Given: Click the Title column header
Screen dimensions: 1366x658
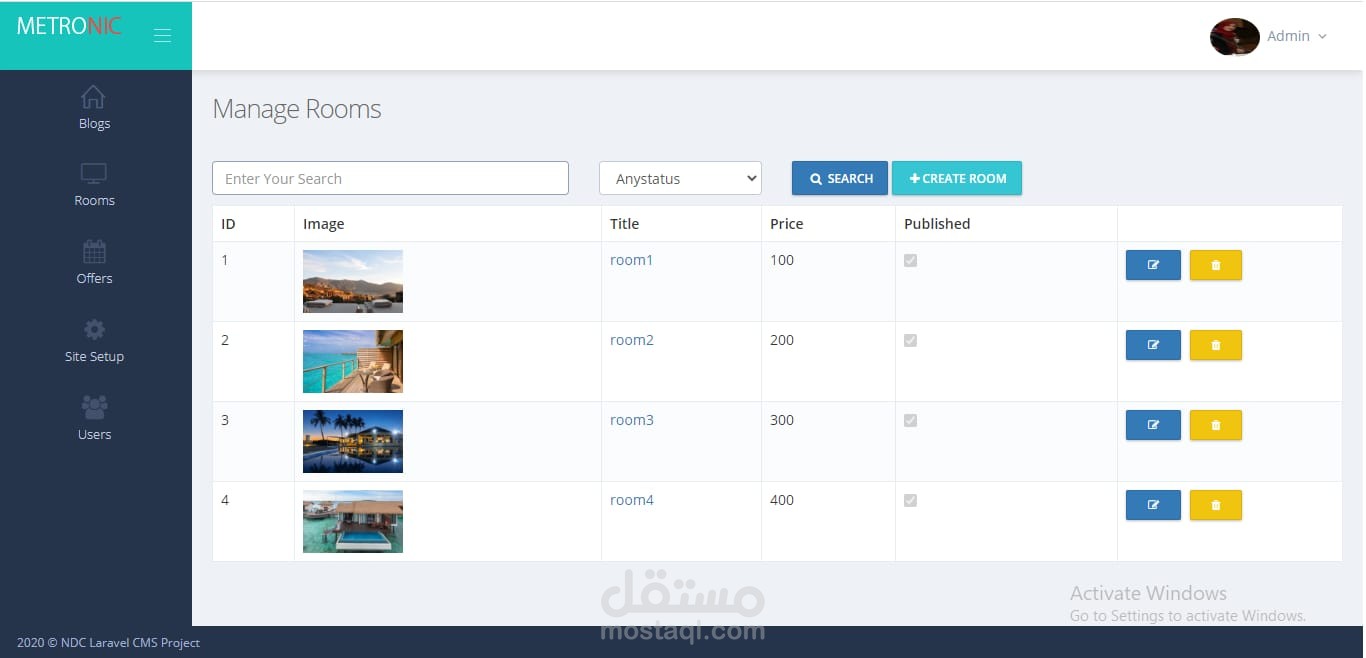Looking at the screenshot, I should tap(624, 224).
